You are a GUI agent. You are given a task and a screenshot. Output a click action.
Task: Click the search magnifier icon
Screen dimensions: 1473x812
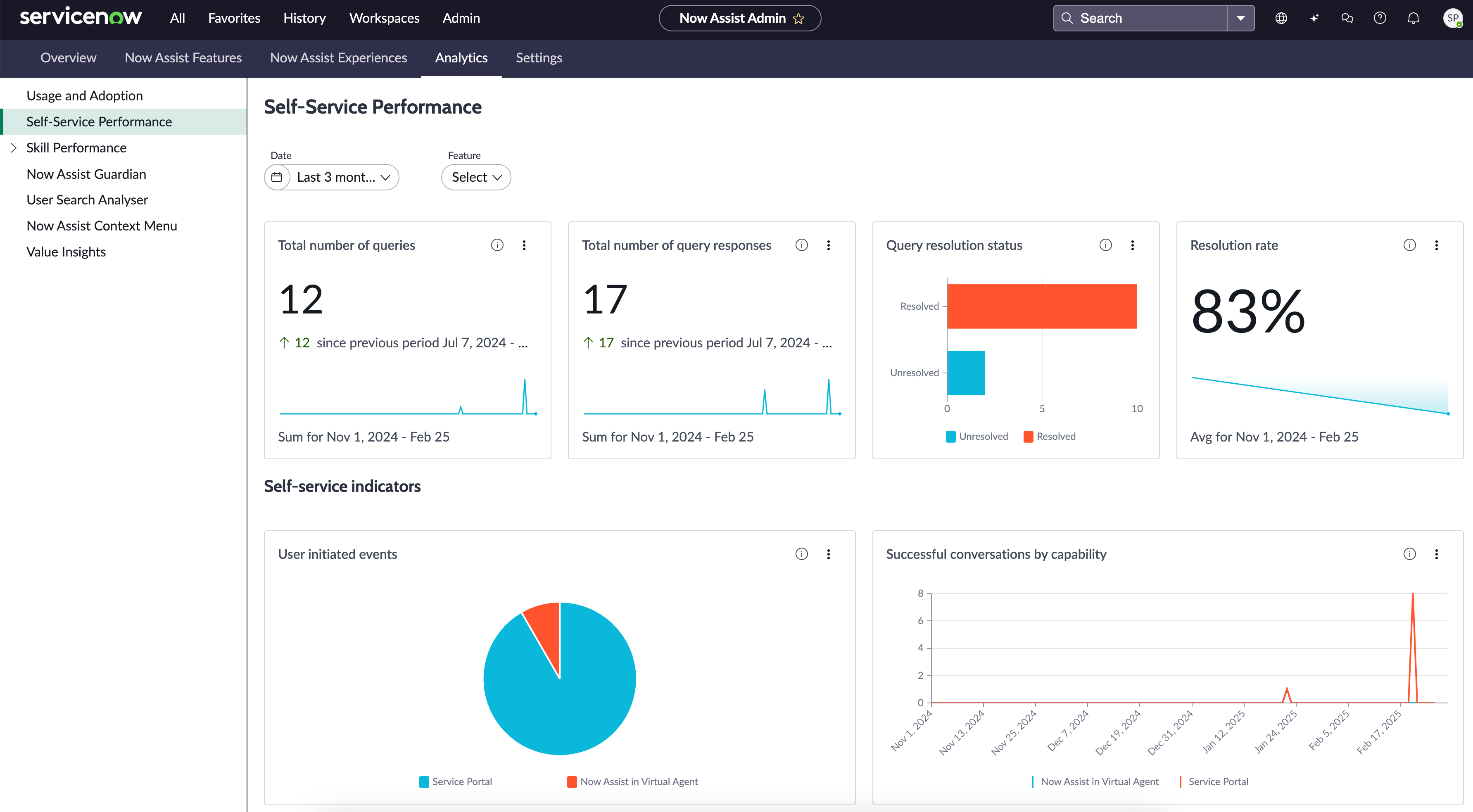pyautogui.click(x=1067, y=18)
